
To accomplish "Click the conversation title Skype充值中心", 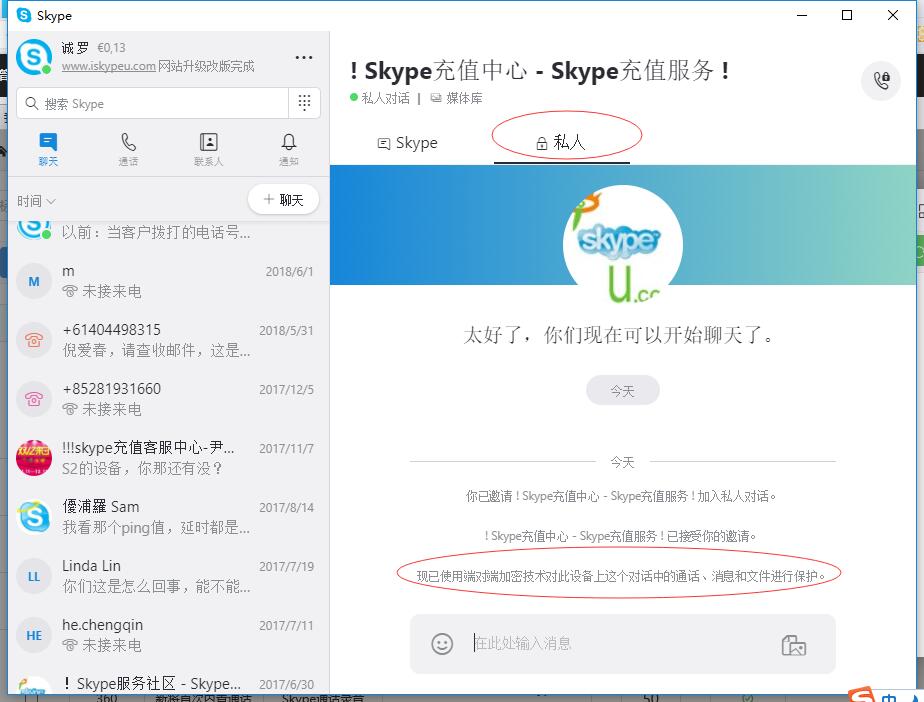I will point(539,71).
